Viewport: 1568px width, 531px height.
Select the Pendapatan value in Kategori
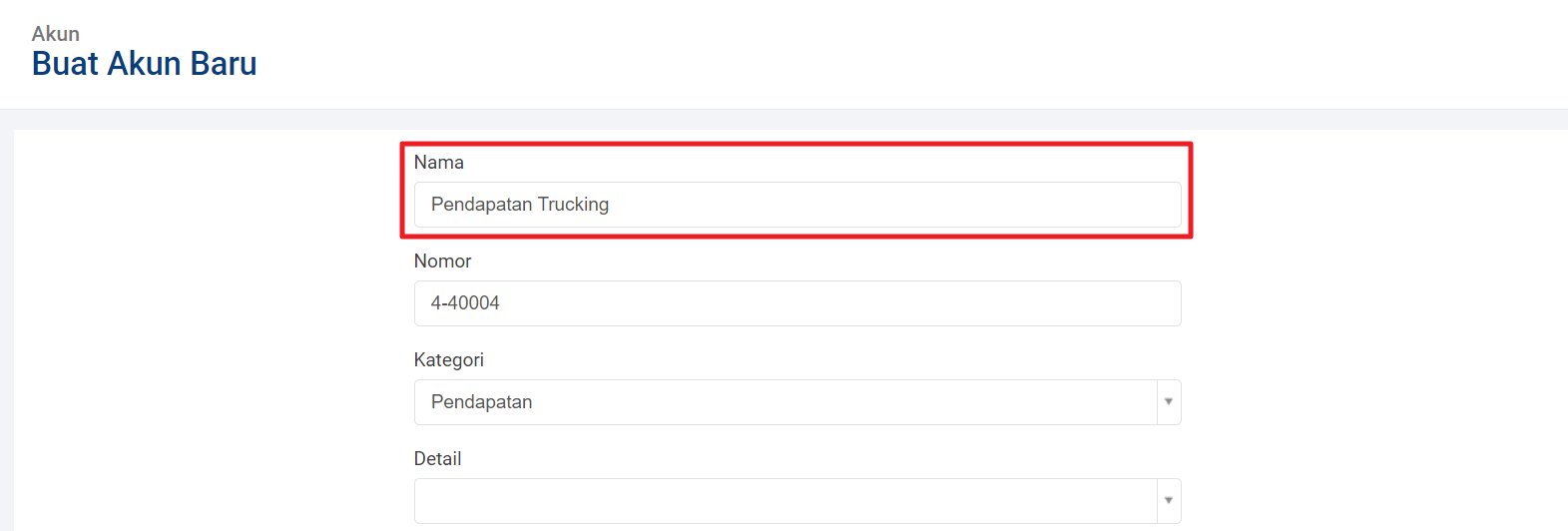481,402
